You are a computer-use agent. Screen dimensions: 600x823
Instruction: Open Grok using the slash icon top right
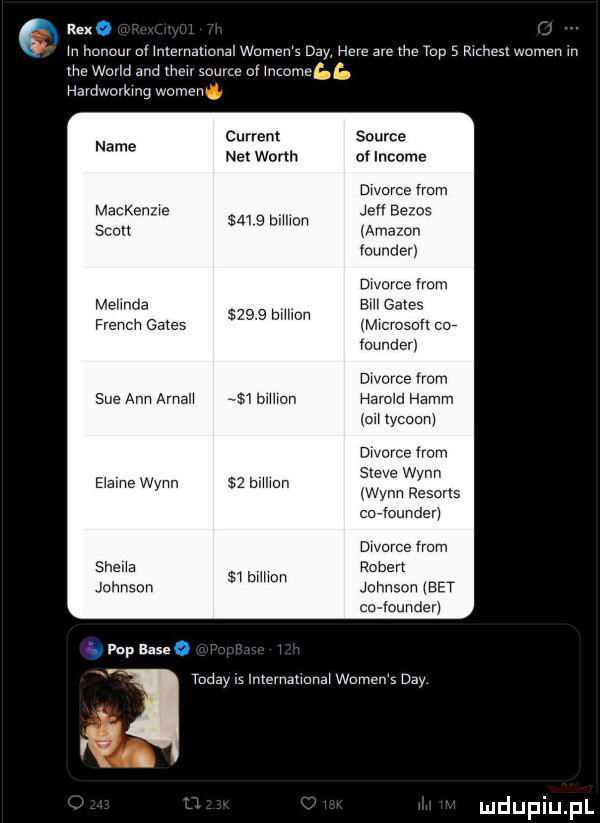(543, 30)
